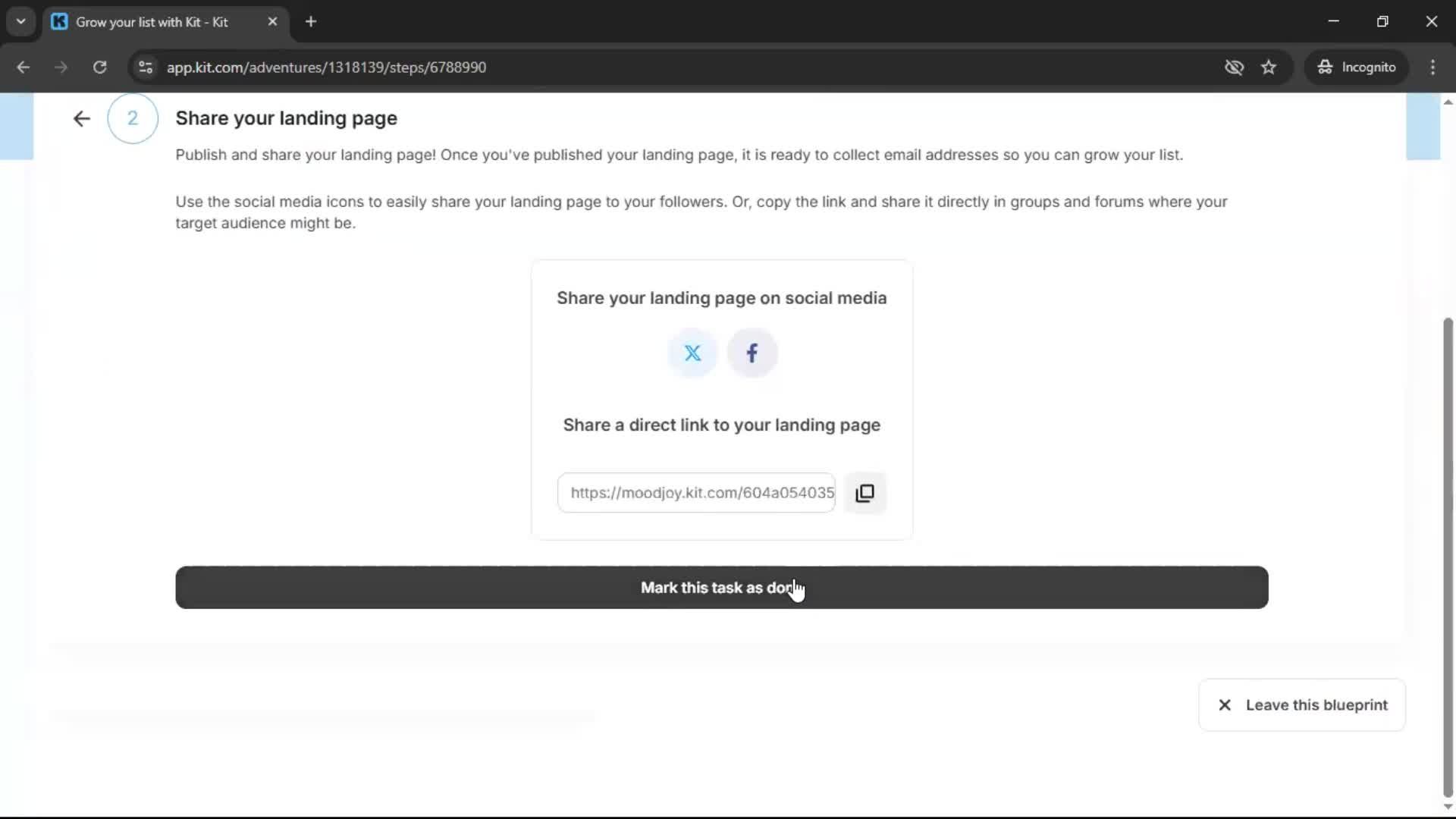The width and height of the screenshot is (1456, 819).
Task: Click 'Mark this task as done'
Action: [721, 587]
